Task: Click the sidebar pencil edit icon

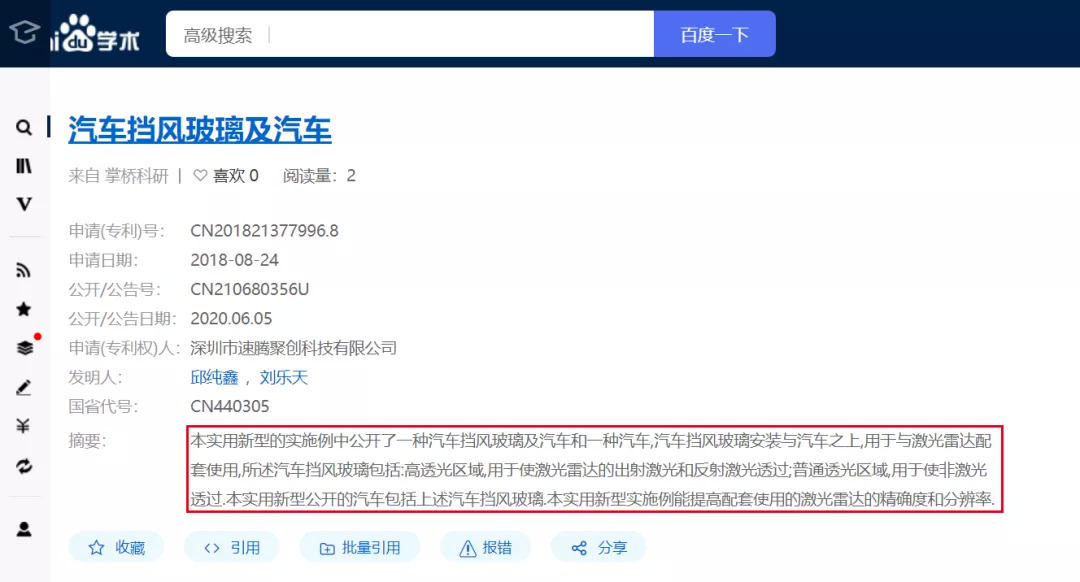Action: click(x=23, y=388)
